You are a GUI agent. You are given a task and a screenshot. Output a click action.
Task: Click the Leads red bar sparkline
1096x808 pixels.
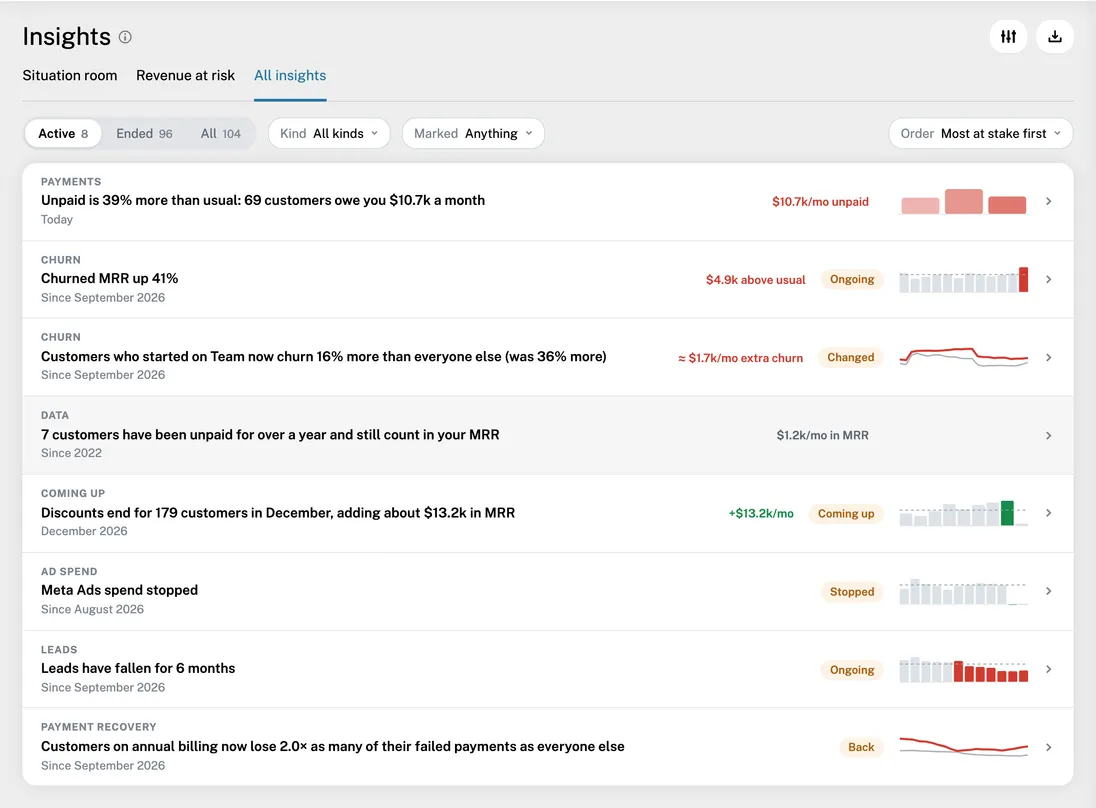point(963,670)
